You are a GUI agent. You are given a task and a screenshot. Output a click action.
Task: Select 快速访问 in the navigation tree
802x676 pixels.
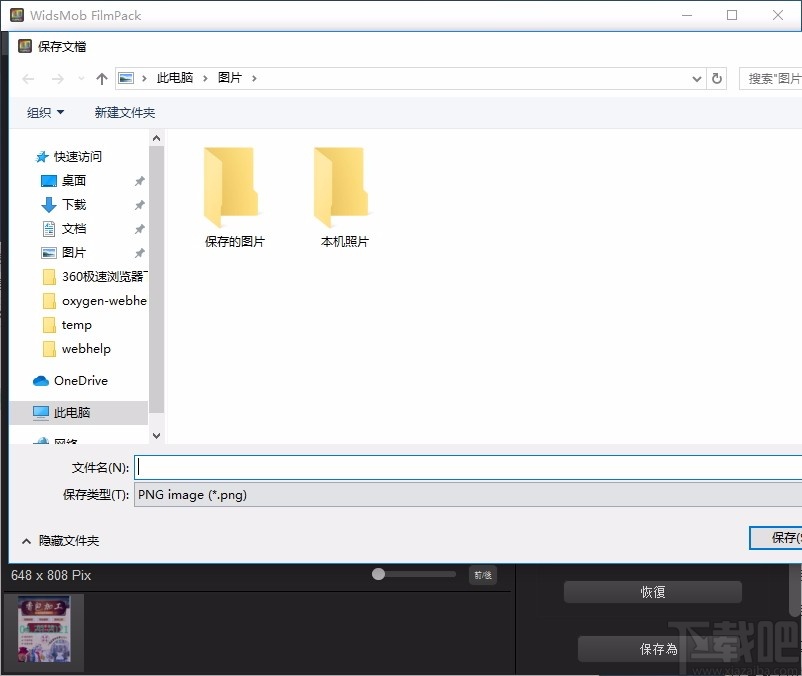click(77, 157)
